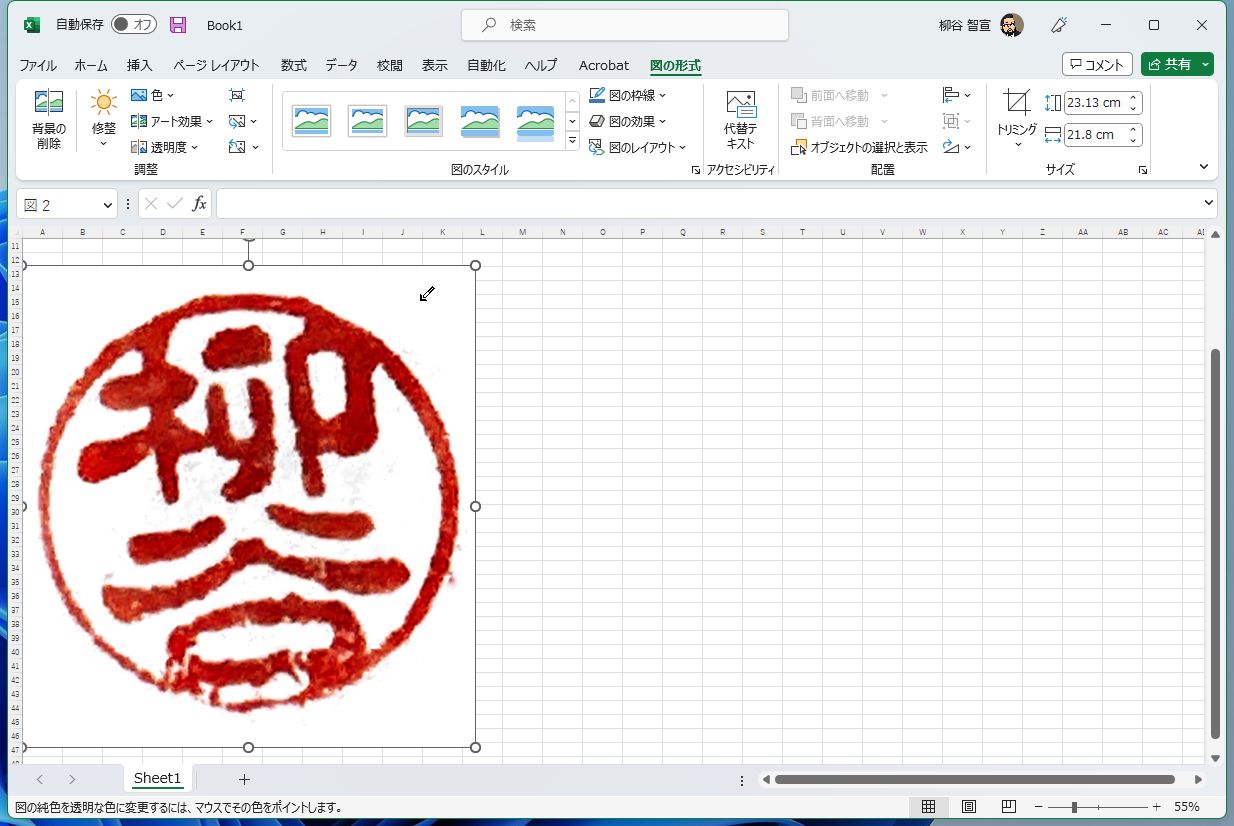This screenshot has width=1234, height=826.
Task: Open the 色 (Color) picture options
Action: click(x=152, y=95)
